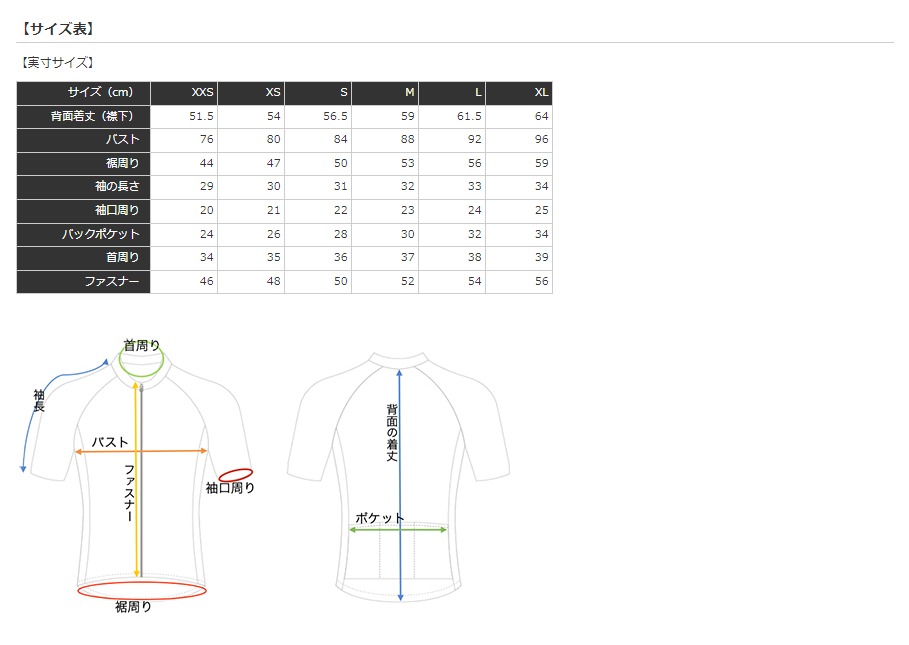
Task: Click the 背面着丈（襟下） row label
Action: (83, 116)
